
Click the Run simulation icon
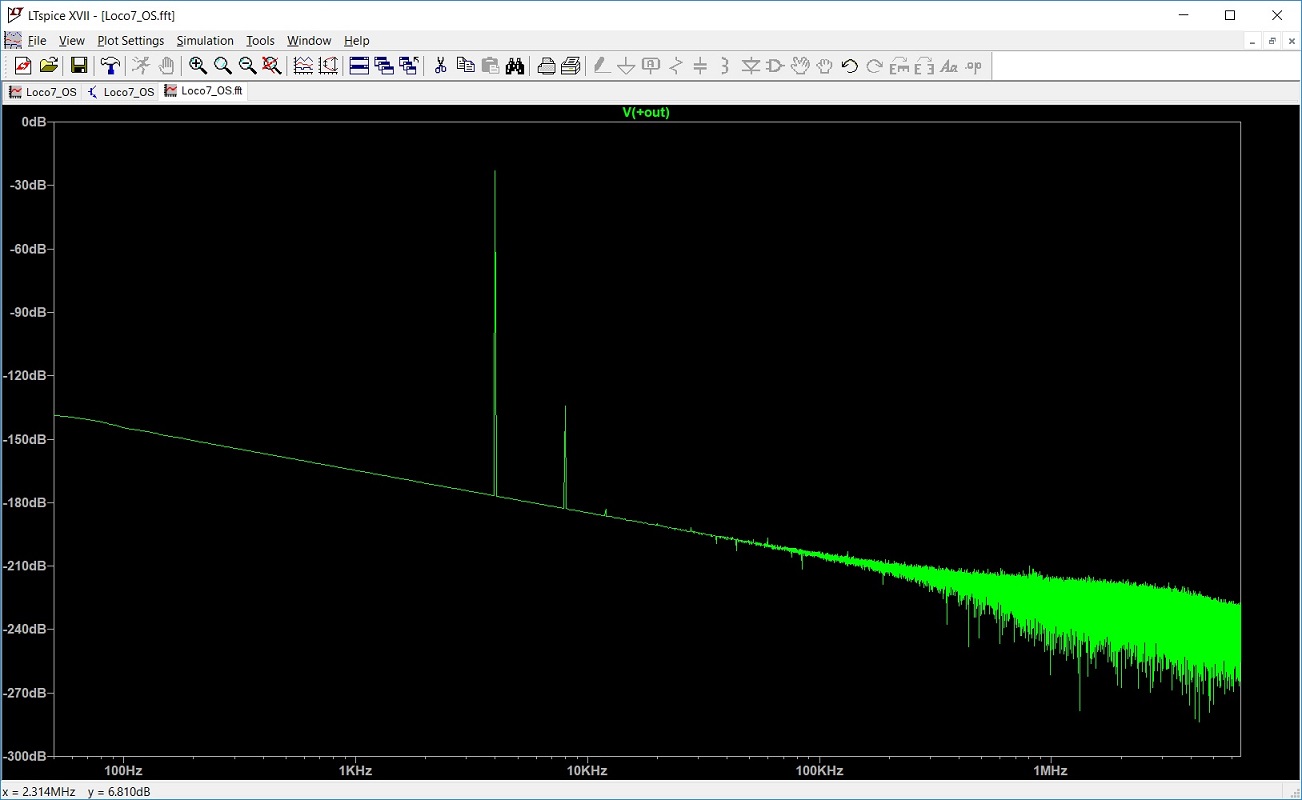coord(141,66)
